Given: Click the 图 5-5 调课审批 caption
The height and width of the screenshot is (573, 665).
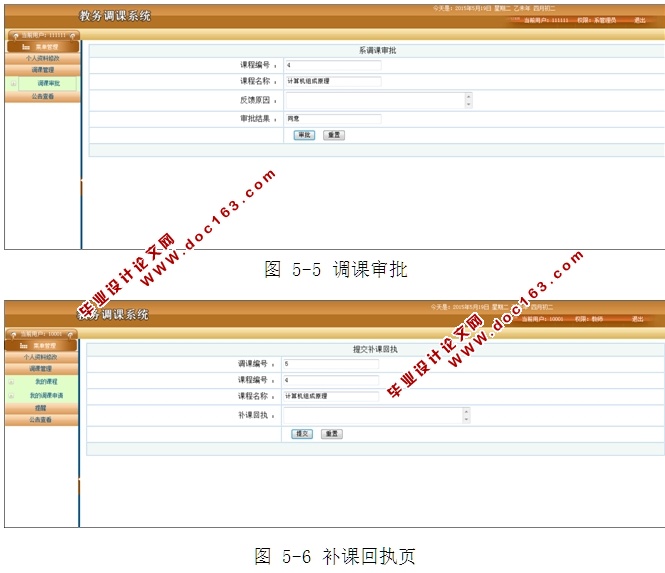Looking at the screenshot, I should pos(336,269).
